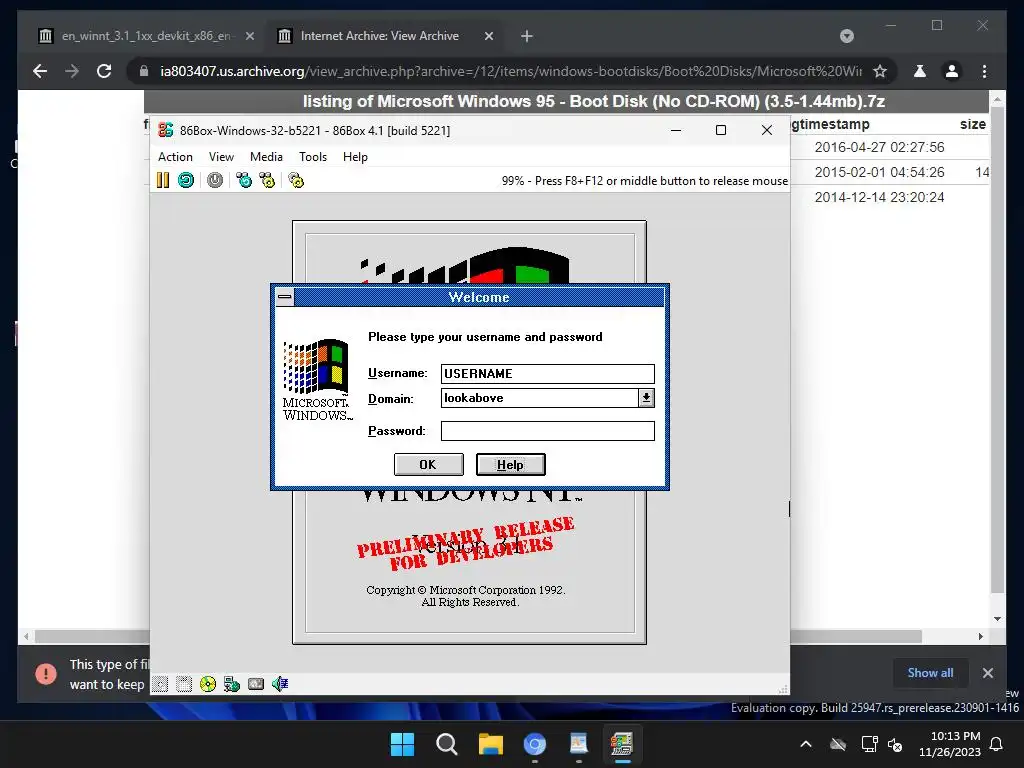Click the Windows Start button
This screenshot has height=768, width=1024.
pyautogui.click(x=402, y=744)
